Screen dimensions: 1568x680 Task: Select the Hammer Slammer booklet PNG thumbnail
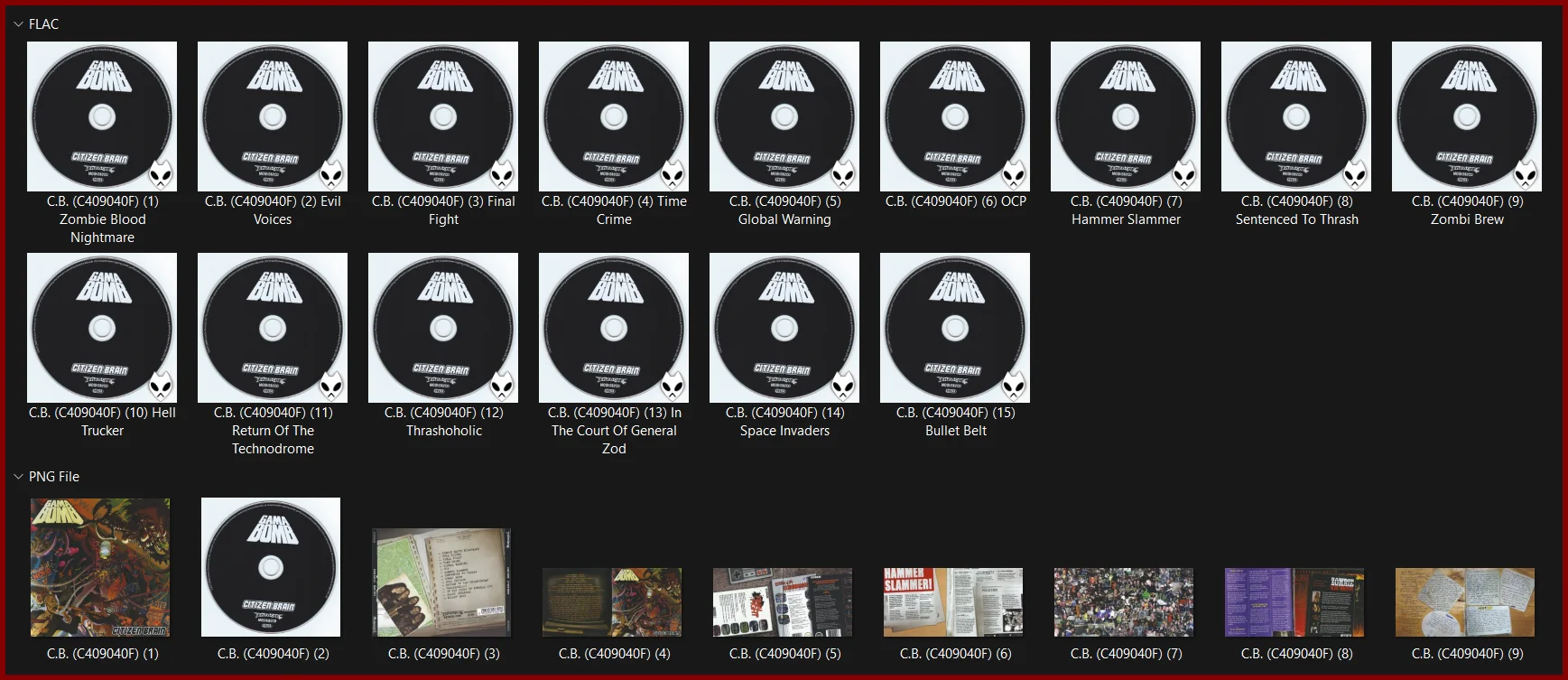tap(953, 602)
